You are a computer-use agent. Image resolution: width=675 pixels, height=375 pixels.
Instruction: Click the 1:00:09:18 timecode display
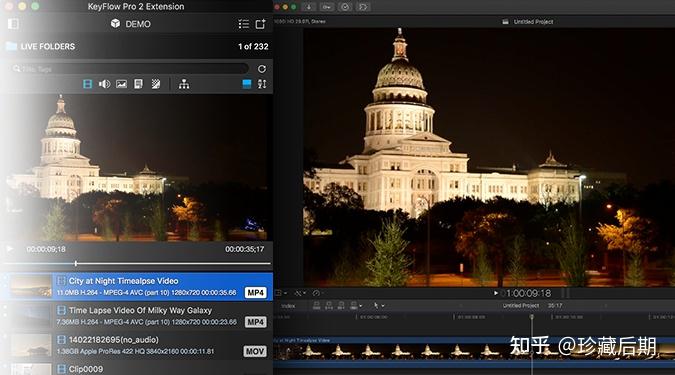coord(529,293)
